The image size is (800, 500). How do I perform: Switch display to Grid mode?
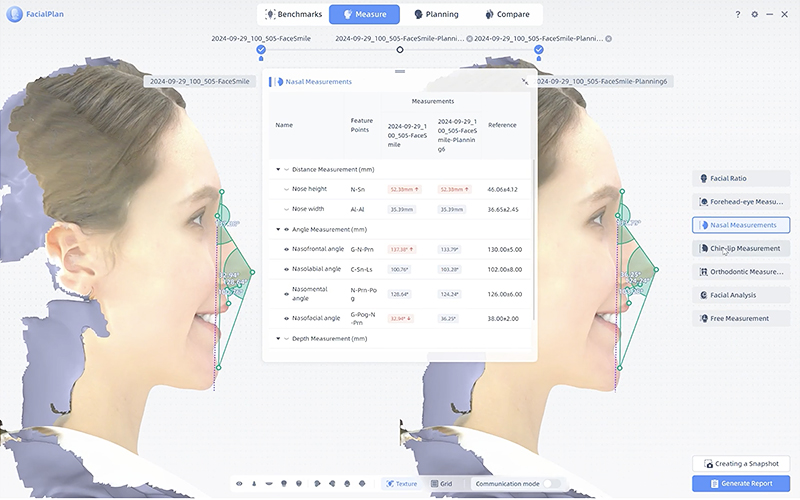pos(441,483)
